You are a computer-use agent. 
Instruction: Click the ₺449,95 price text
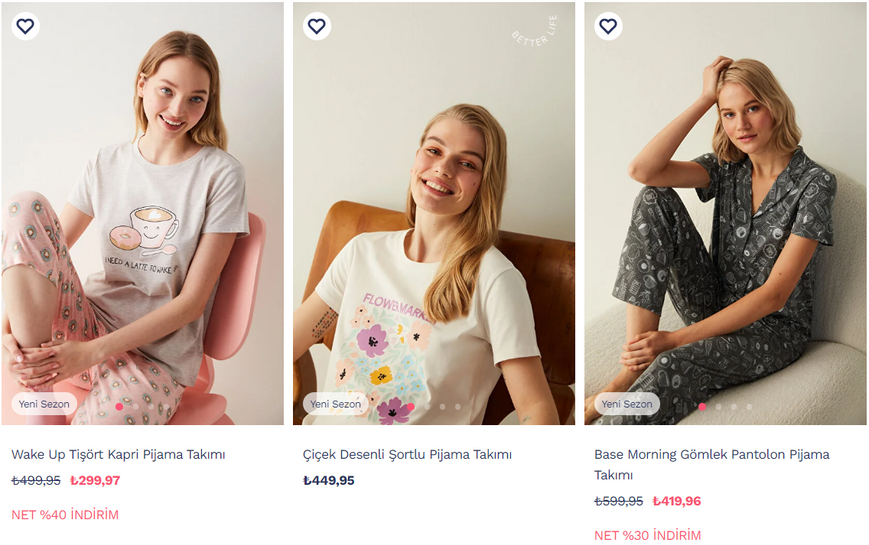[329, 480]
